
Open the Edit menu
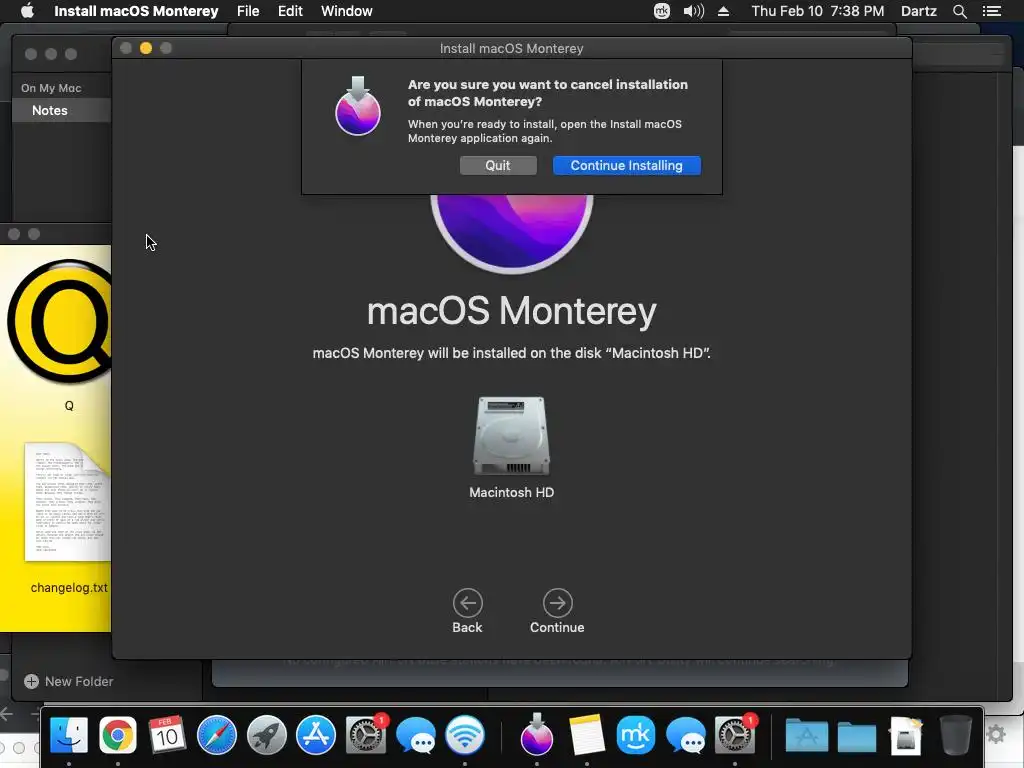pyautogui.click(x=290, y=11)
